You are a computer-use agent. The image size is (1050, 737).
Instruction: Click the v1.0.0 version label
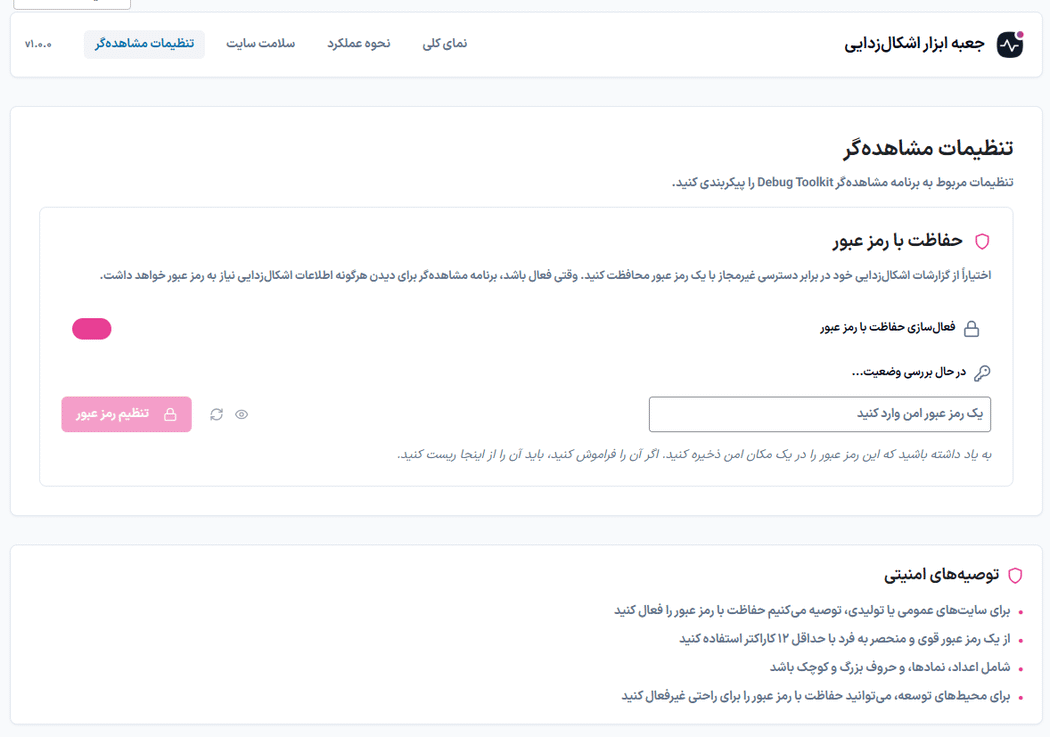(38, 44)
